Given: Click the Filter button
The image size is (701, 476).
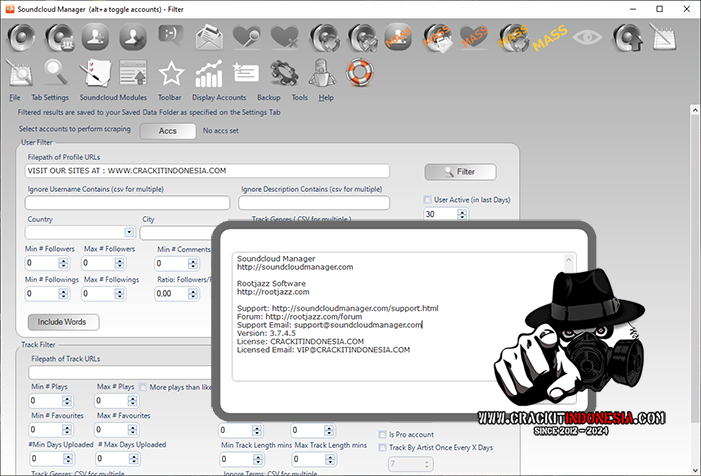Looking at the screenshot, I should point(459,171).
